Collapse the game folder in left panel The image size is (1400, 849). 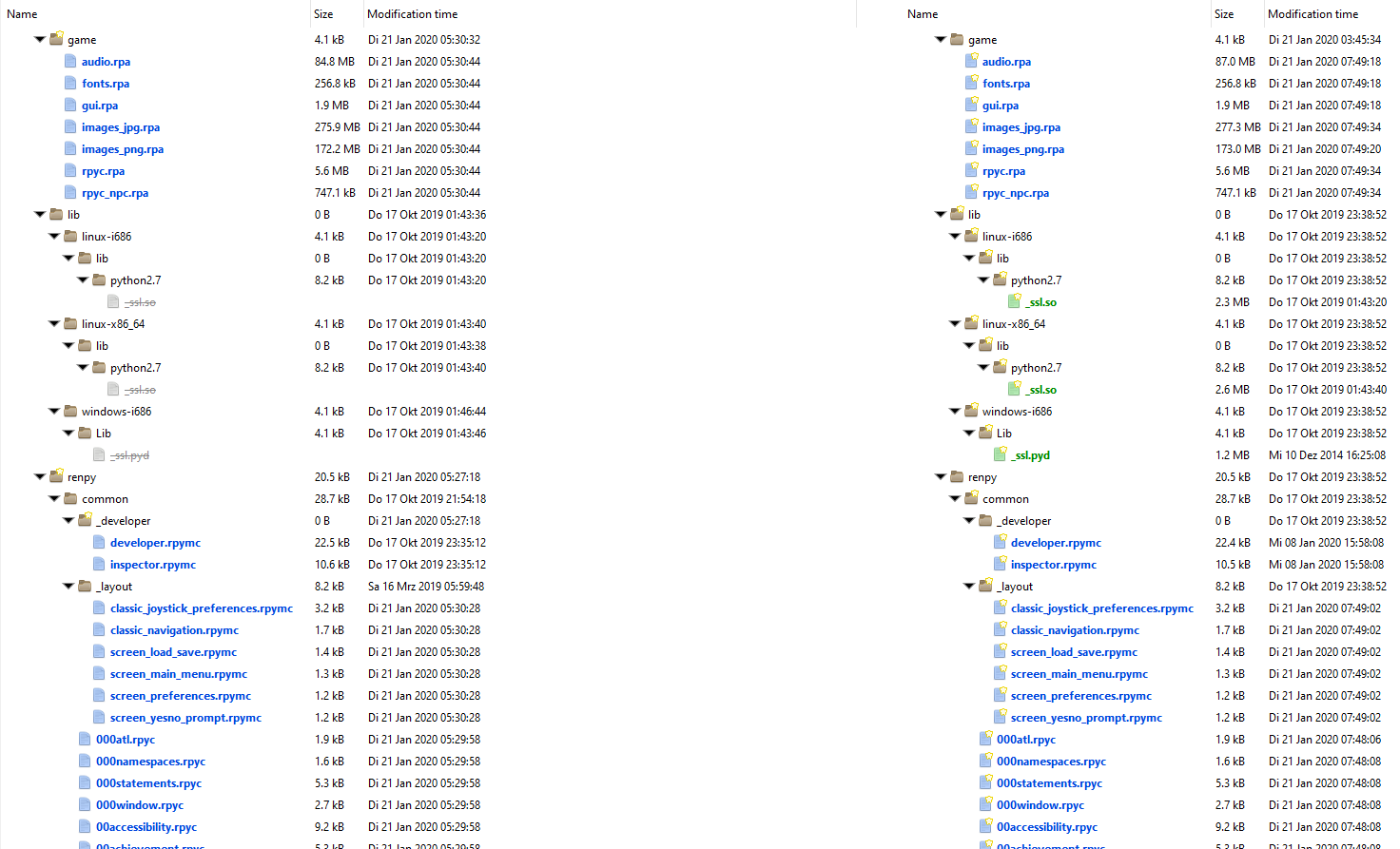click(39, 39)
